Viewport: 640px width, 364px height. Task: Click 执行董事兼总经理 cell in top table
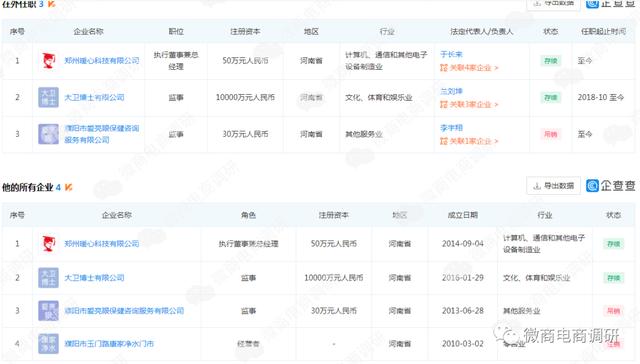click(176, 61)
